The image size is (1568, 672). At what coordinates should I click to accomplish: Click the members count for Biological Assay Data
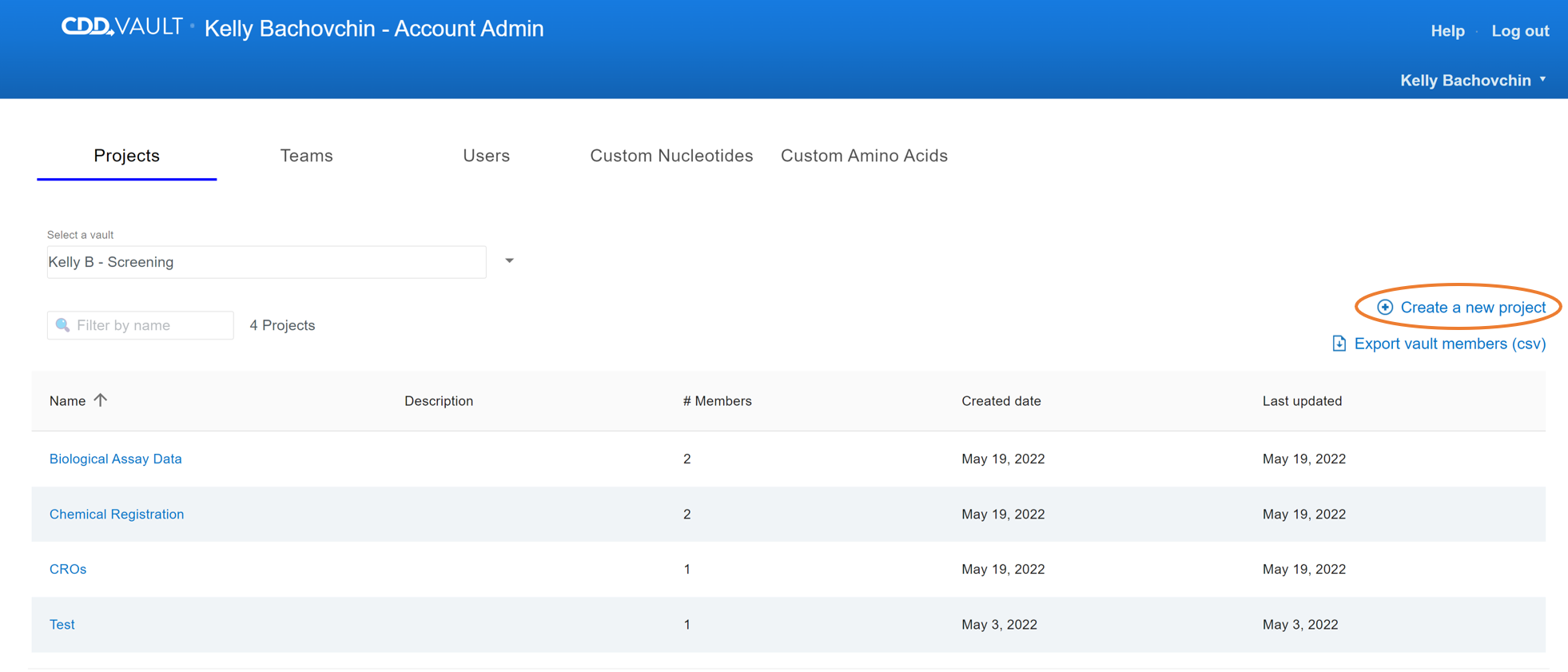tap(687, 459)
